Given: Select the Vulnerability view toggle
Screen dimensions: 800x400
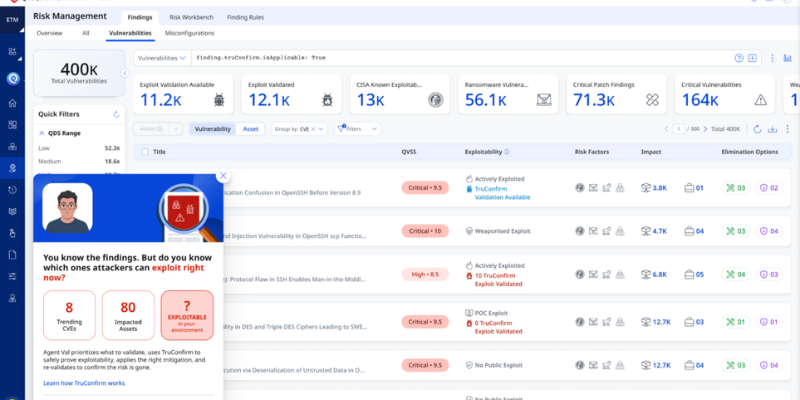Looking at the screenshot, I should [213, 129].
